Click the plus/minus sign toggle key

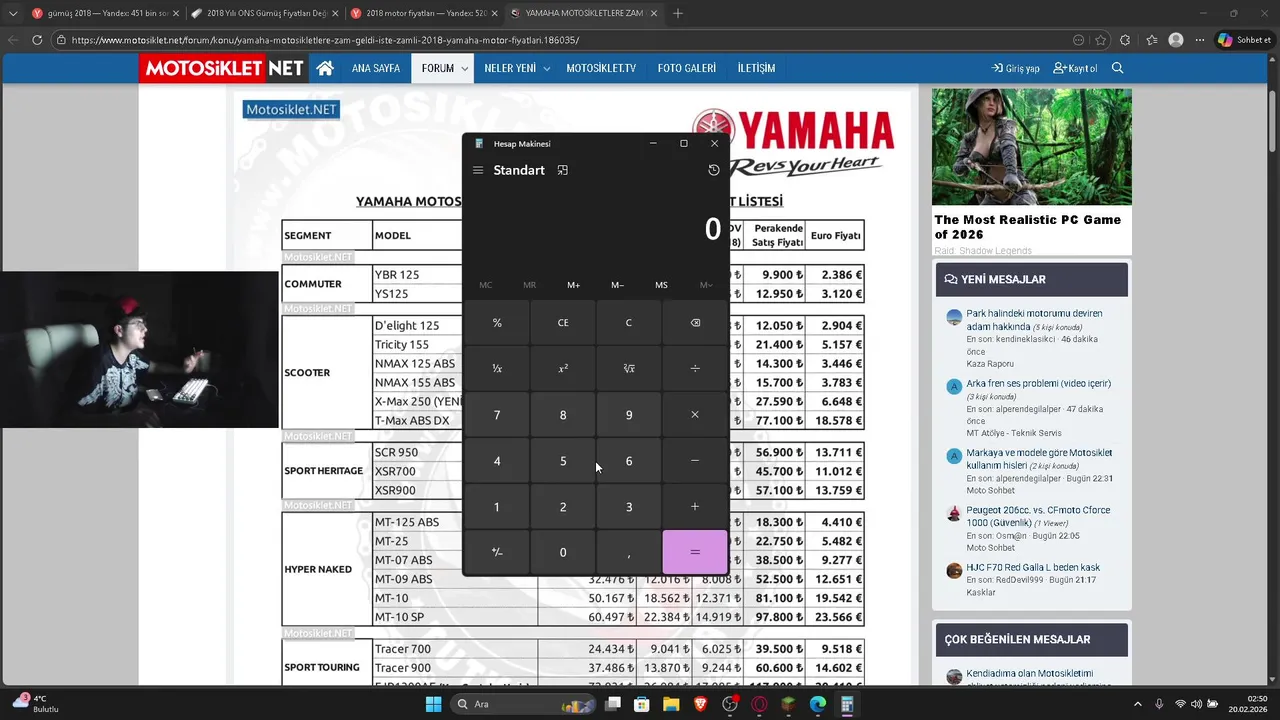pos(497,552)
